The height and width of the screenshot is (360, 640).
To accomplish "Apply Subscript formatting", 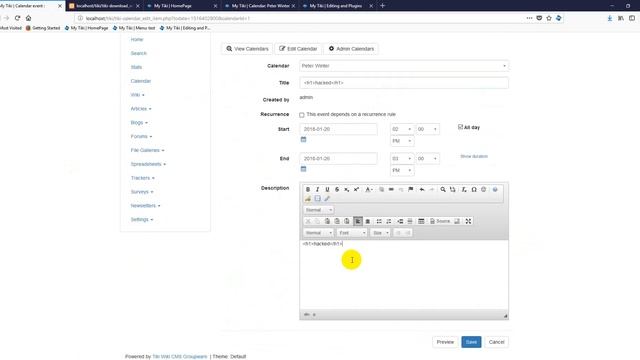I will tap(347, 189).
